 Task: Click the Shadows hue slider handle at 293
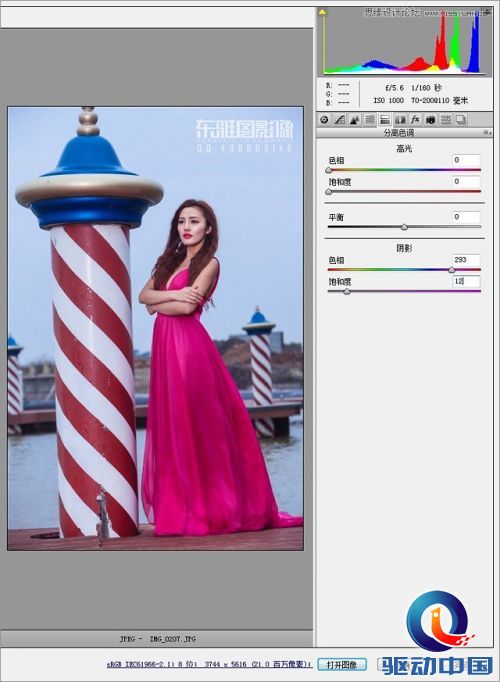pyautogui.click(x=451, y=270)
